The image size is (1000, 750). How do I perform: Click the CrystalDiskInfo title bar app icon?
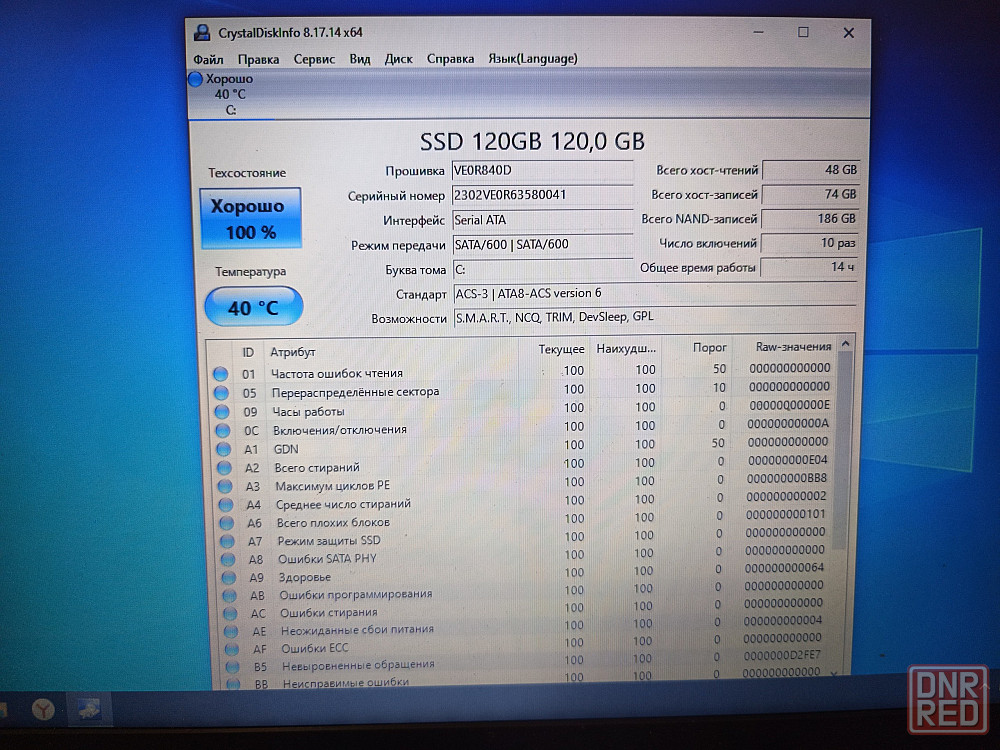[x=202, y=33]
